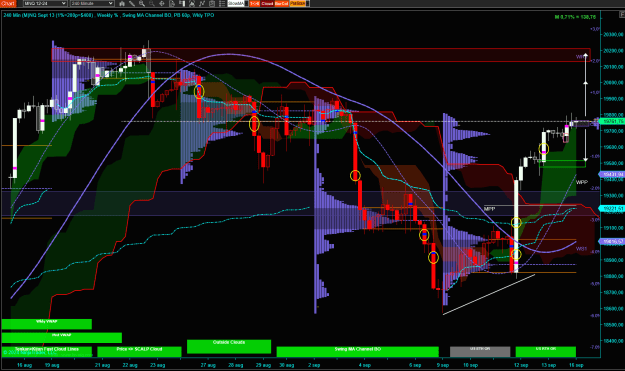The height and width of the screenshot is (371, 625).
Task: Click the green M 0,71% readout
Action: (x=575, y=17)
